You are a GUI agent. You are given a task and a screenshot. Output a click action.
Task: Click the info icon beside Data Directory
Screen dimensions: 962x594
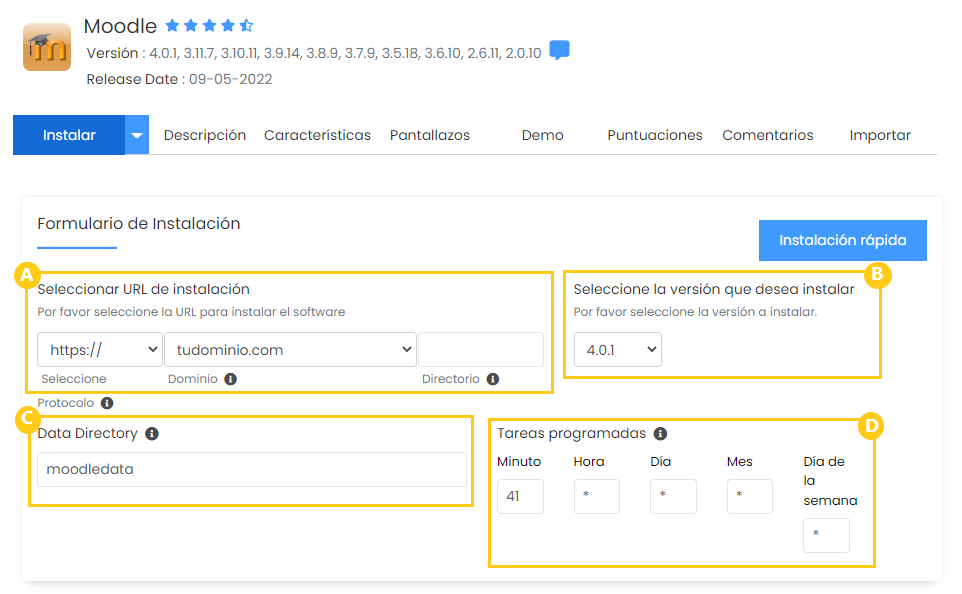click(x=152, y=434)
